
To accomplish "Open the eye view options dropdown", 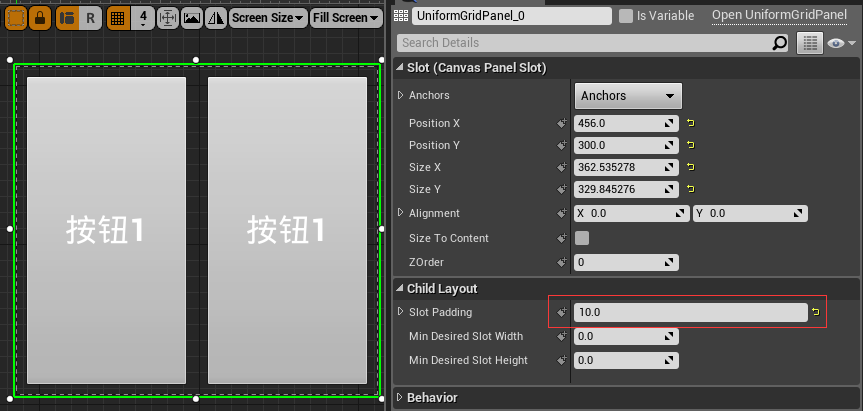I will [842, 43].
